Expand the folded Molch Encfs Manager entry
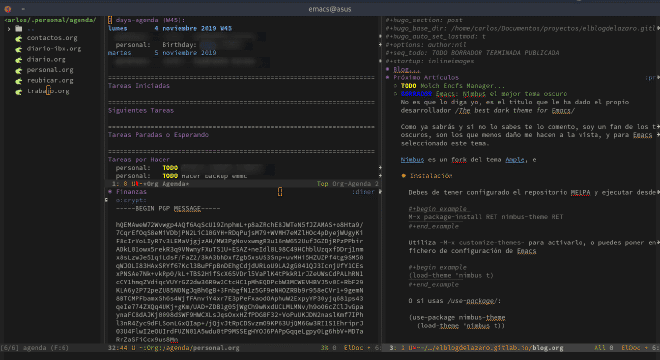Image resolution: width=660 pixels, height=360 pixels. tap(395, 86)
